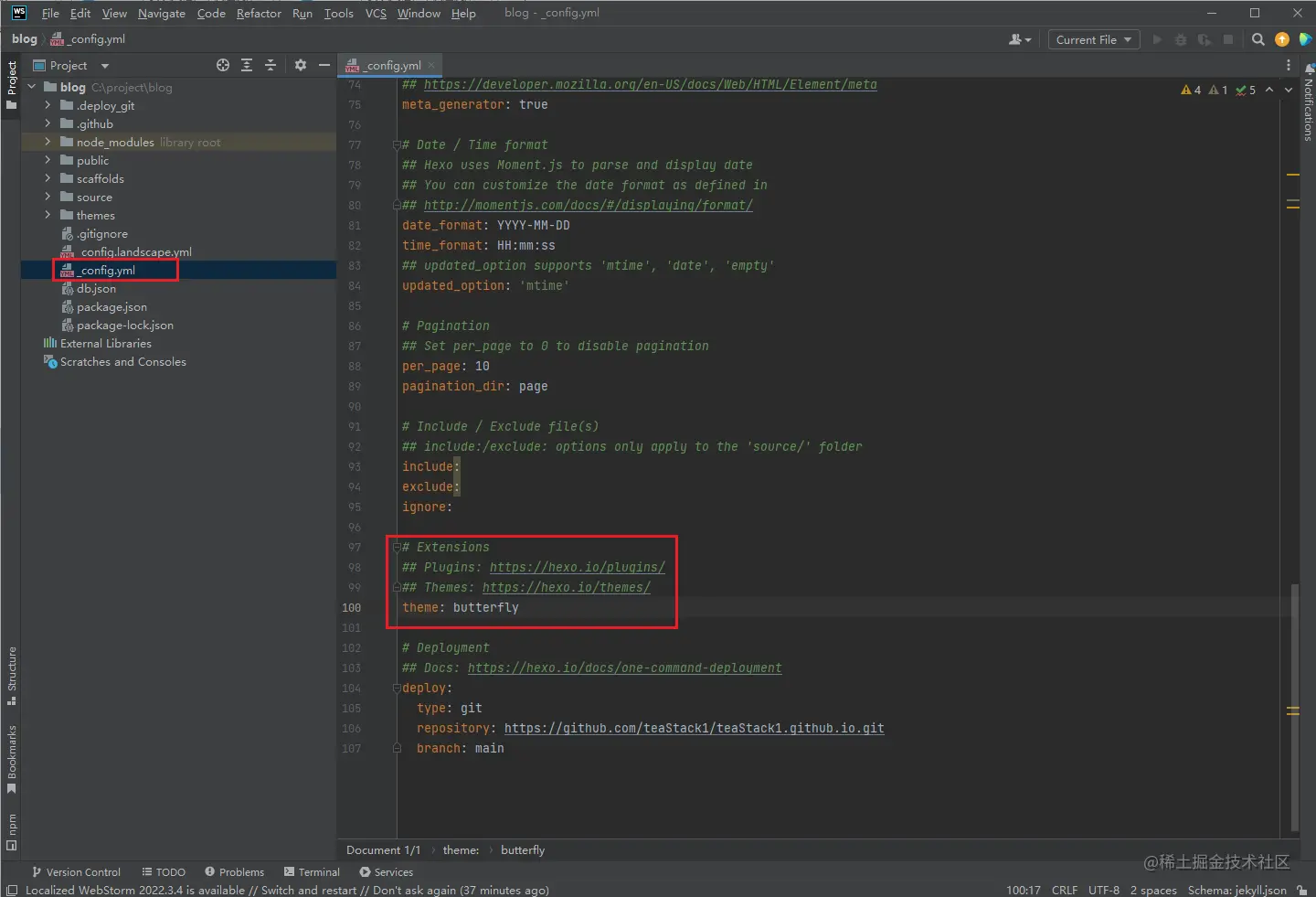The width and height of the screenshot is (1316, 897).
Task: Jump to next highlighted problem arrow
Action: point(1289,90)
